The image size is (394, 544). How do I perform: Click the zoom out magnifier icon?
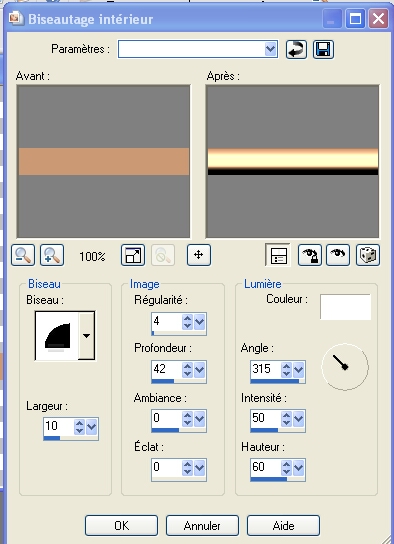pyautogui.click(x=23, y=255)
